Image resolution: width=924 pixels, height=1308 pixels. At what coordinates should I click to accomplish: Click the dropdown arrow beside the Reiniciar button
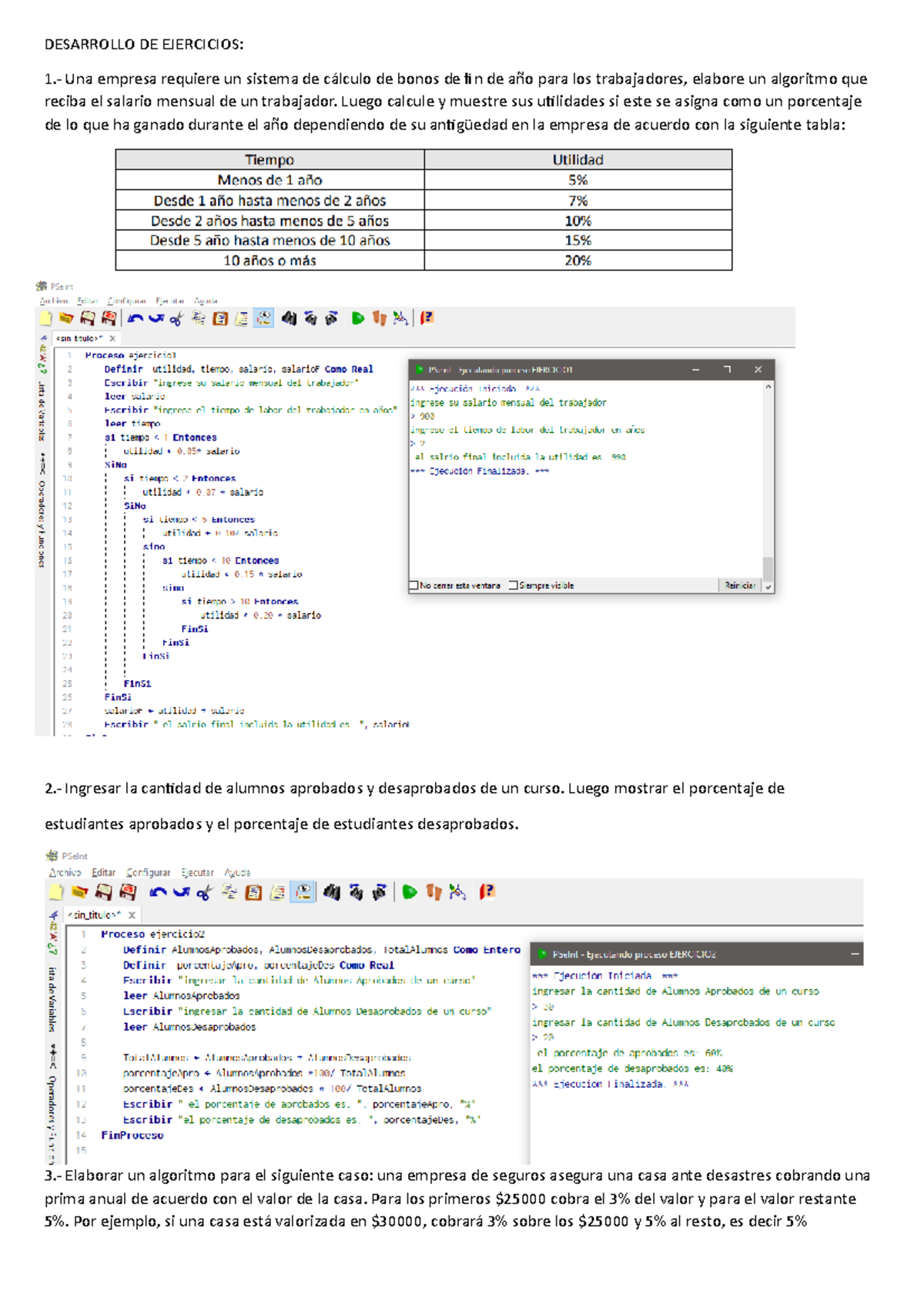click(x=768, y=586)
